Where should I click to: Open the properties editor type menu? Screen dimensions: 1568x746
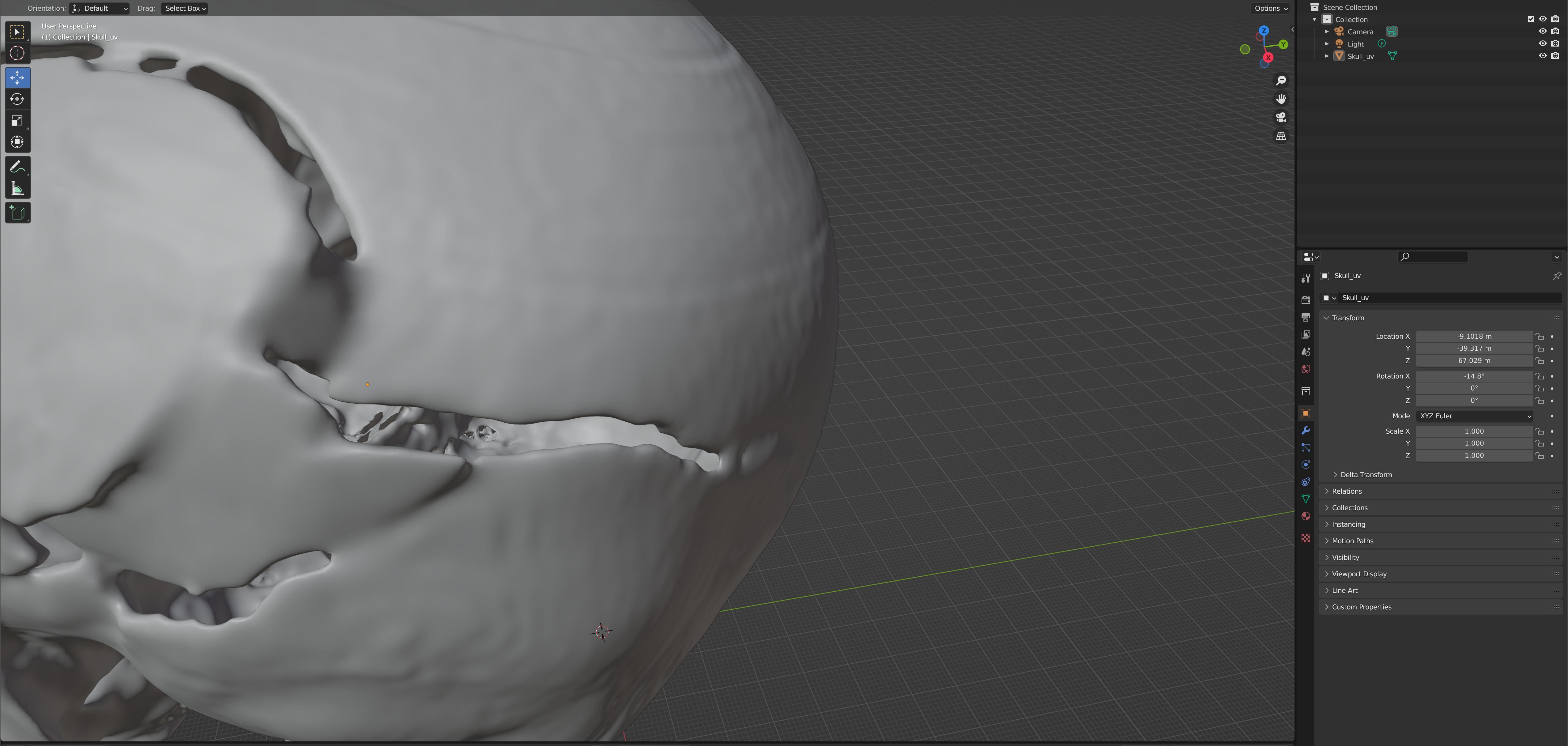click(x=1310, y=257)
